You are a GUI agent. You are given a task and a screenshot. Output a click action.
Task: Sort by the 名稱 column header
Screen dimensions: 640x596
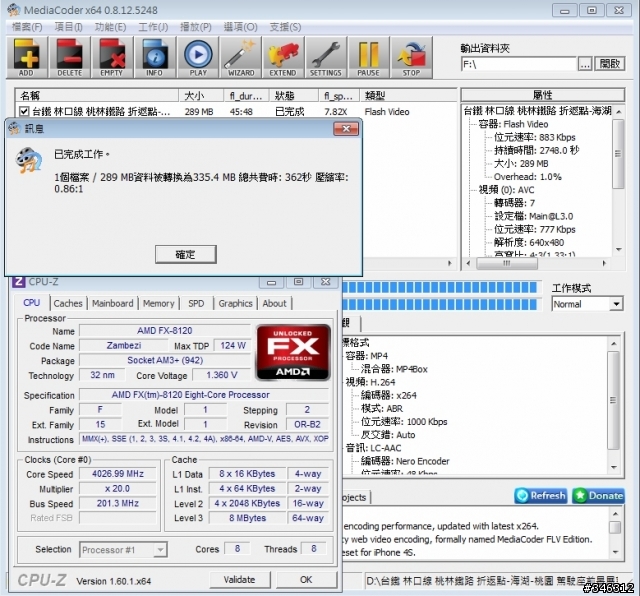tap(97, 96)
